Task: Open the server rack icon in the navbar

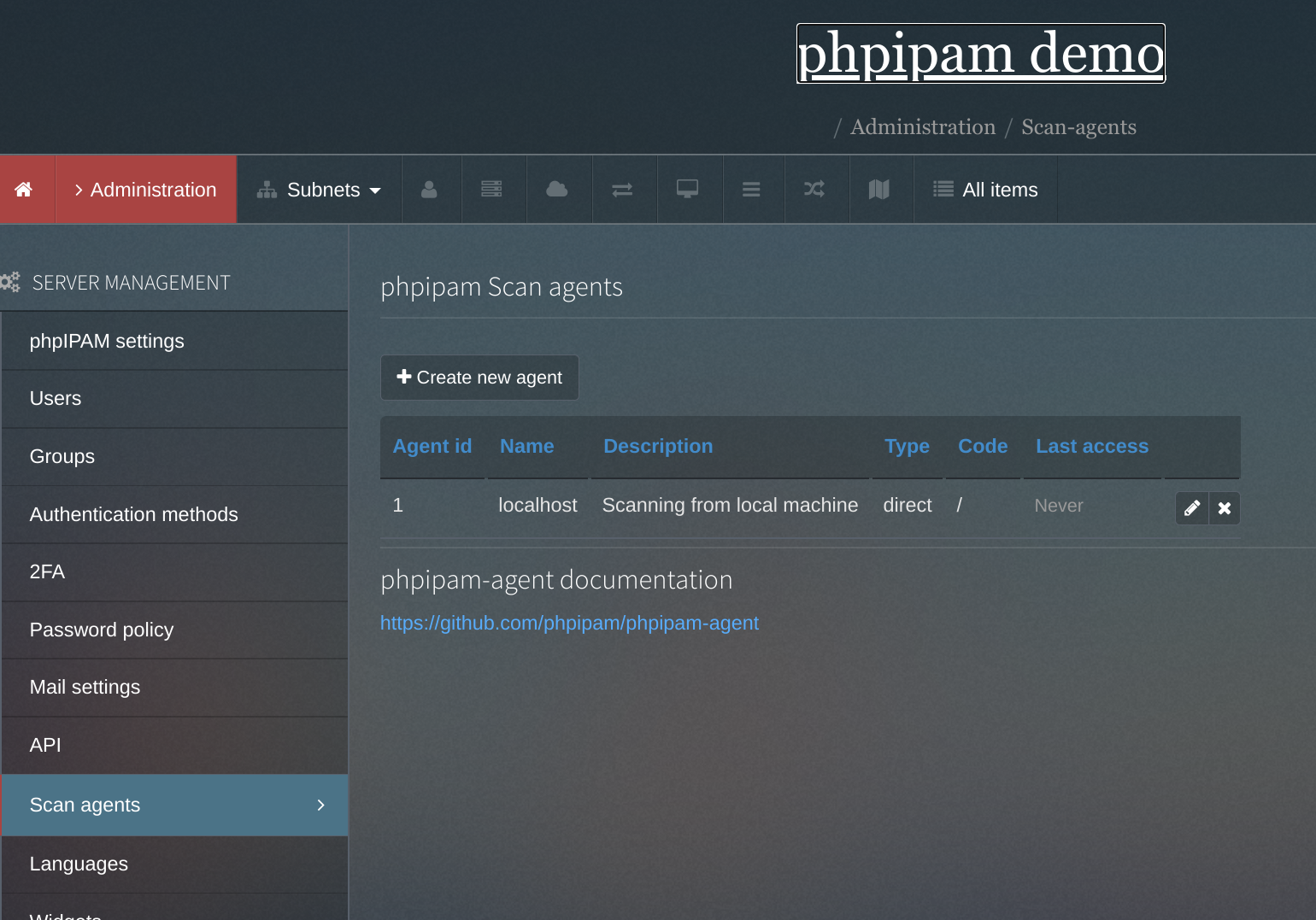Action: [491, 190]
